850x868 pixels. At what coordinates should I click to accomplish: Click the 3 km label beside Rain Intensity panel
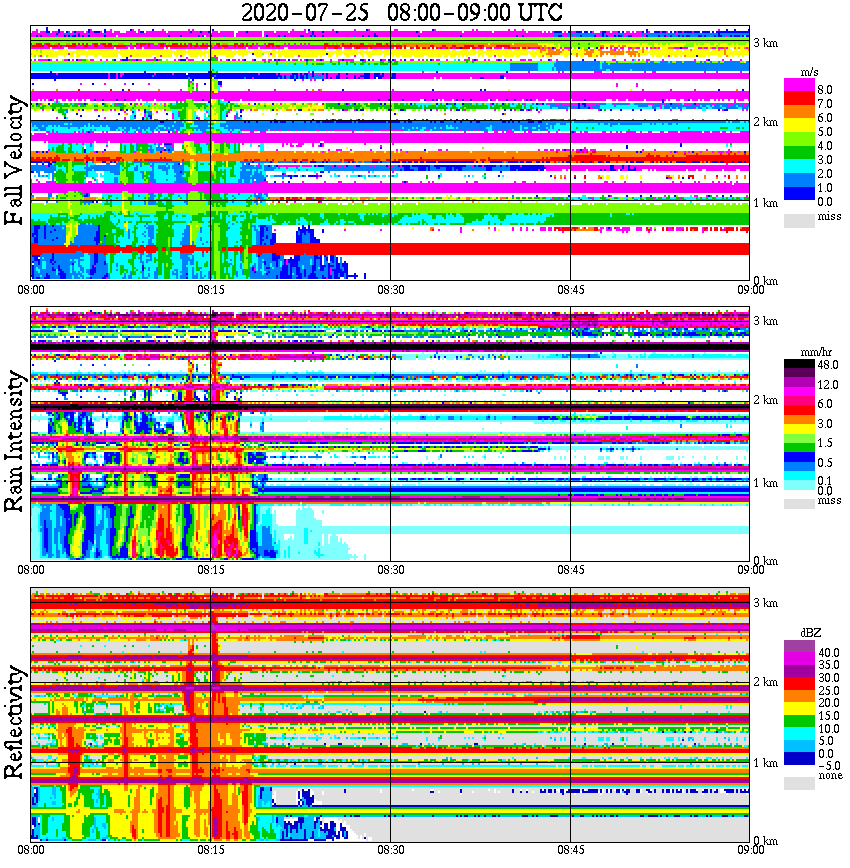click(766, 321)
